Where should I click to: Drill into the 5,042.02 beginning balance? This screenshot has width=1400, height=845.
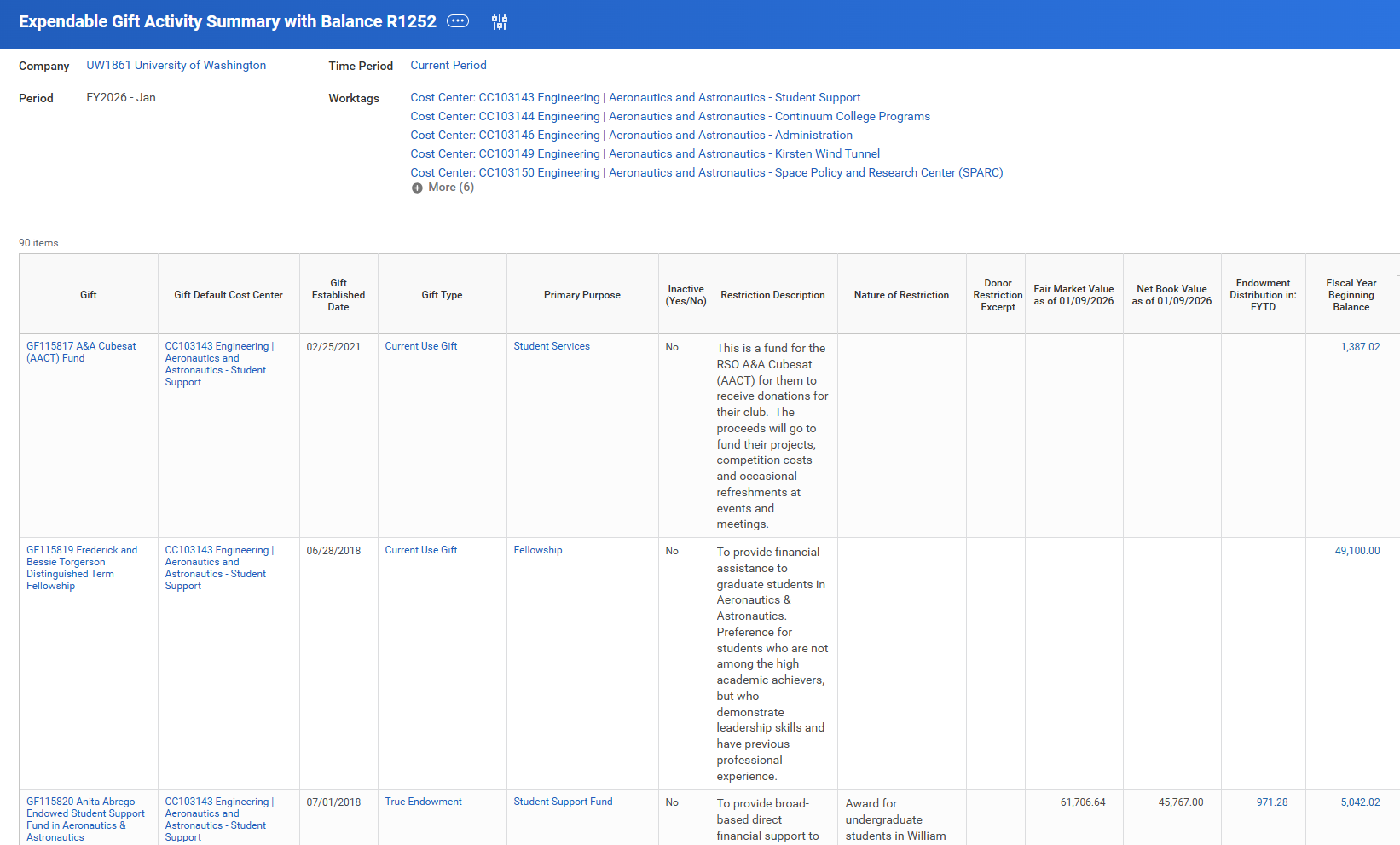tap(1360, 802)
